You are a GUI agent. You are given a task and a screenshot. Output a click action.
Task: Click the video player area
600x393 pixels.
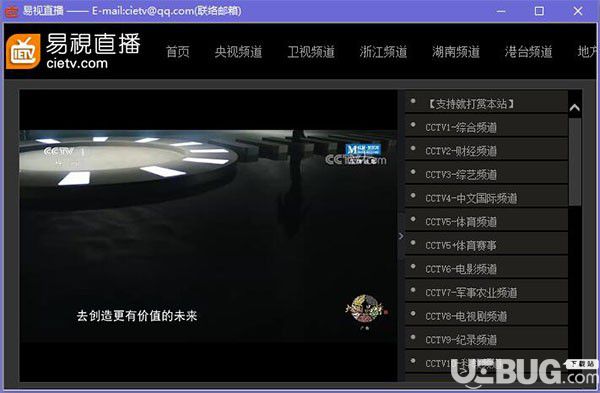(209, 235)
